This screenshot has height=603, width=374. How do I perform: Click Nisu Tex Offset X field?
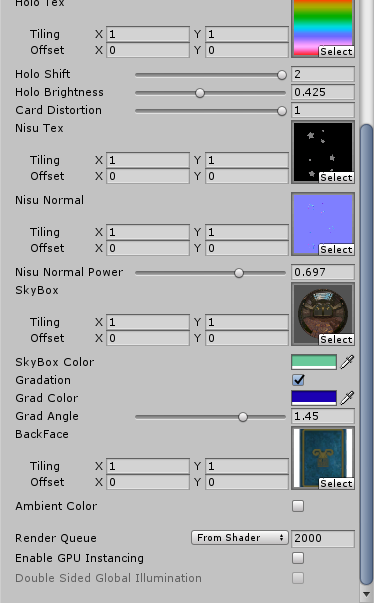click(x=148, y=176)
